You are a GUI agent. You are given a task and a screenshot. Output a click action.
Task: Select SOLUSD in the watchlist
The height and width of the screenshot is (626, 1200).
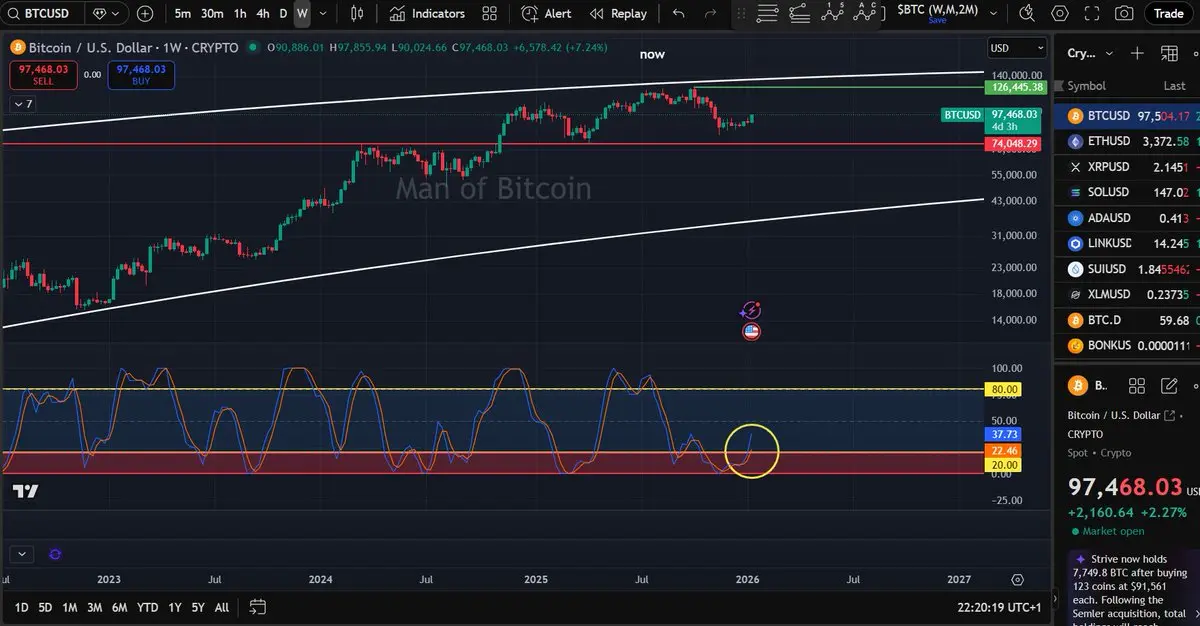coord(1128,192)
